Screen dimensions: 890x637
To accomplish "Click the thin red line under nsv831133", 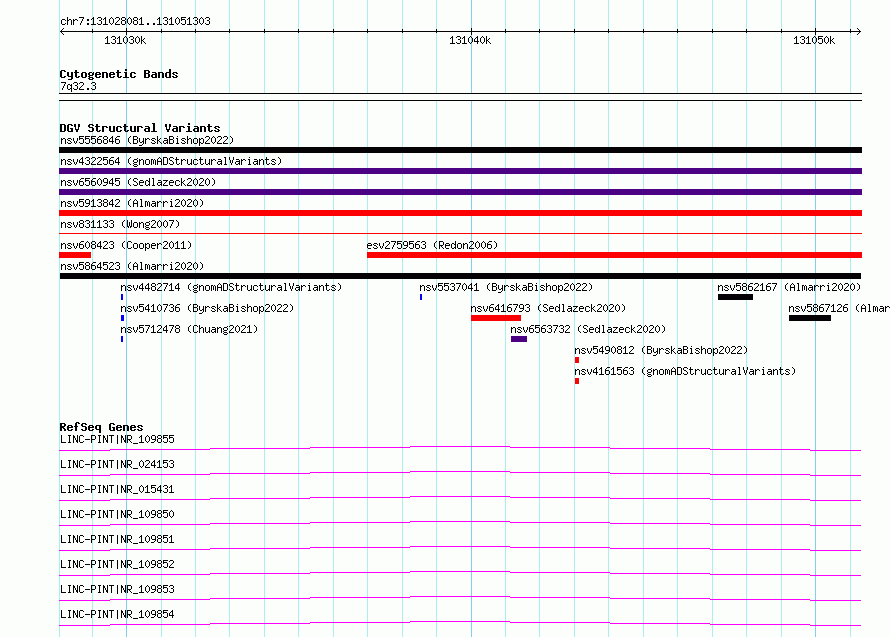I will [460, 233].
